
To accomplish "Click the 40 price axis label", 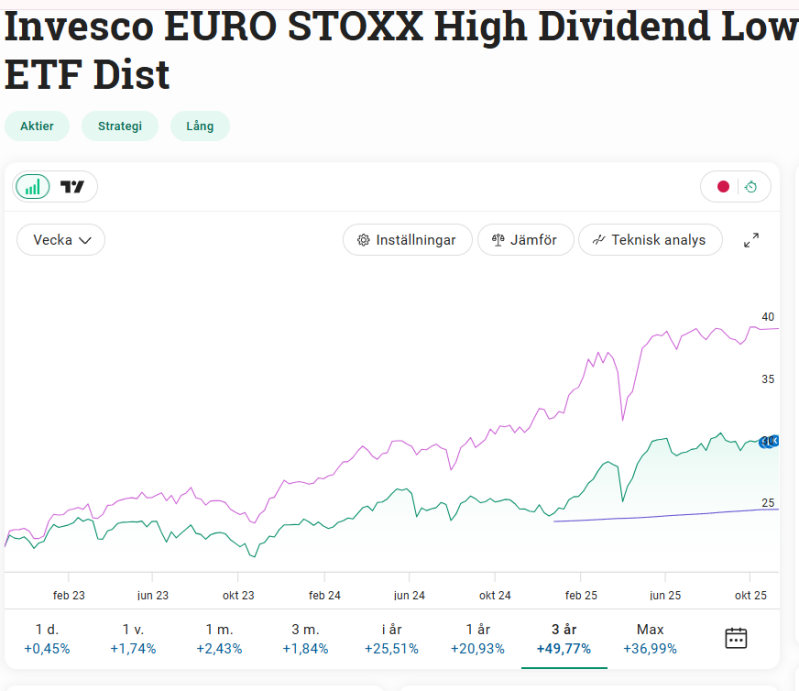I will (x=768, y=317).
